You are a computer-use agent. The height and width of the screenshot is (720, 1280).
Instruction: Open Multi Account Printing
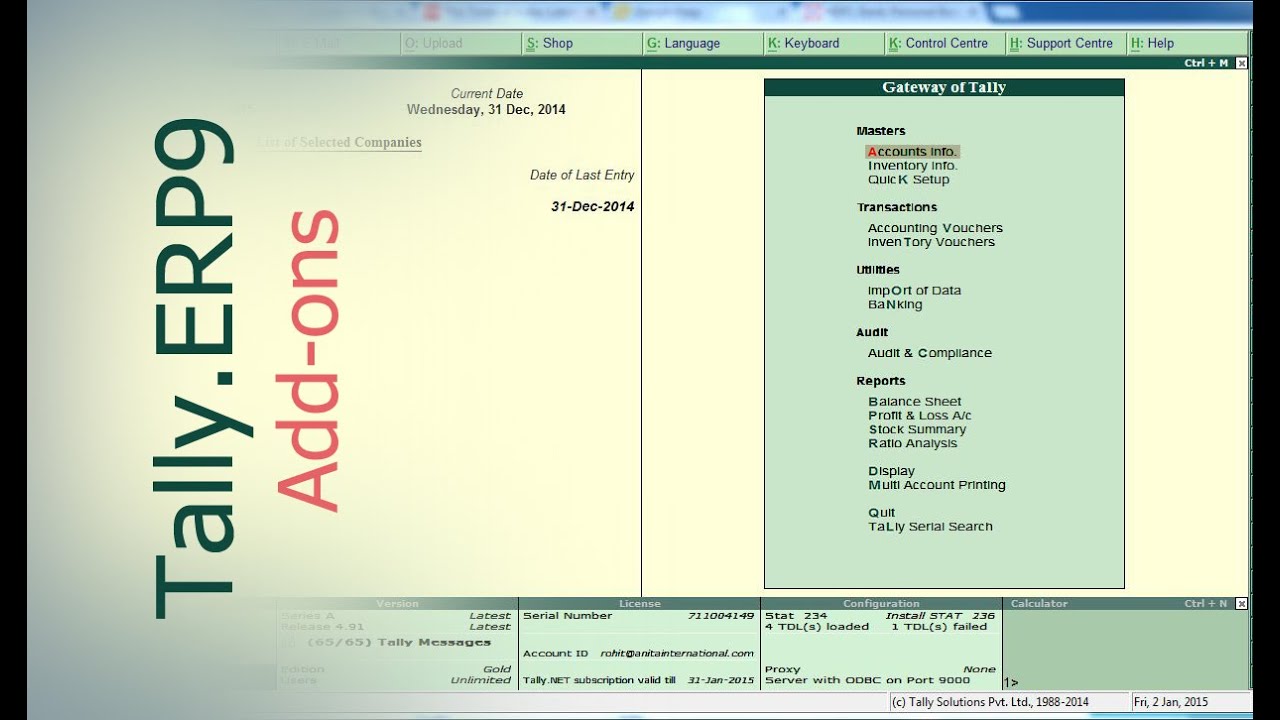tap(937, 485)
